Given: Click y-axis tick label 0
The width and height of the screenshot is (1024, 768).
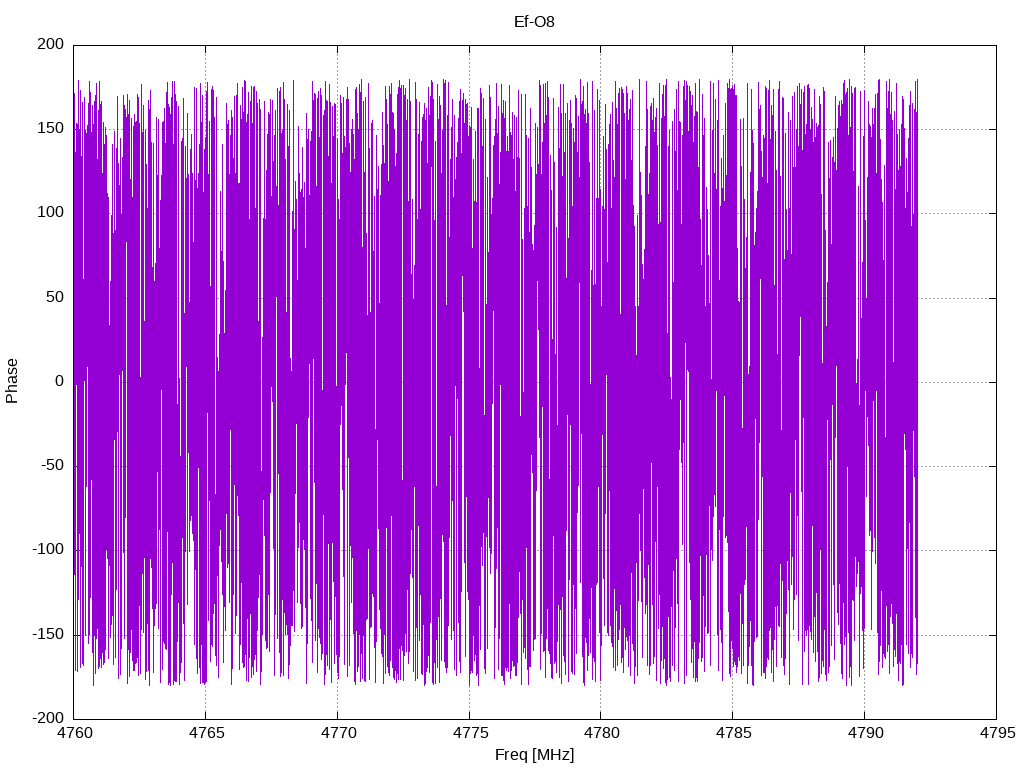Looking at the screenshot, I should [60, 381].
